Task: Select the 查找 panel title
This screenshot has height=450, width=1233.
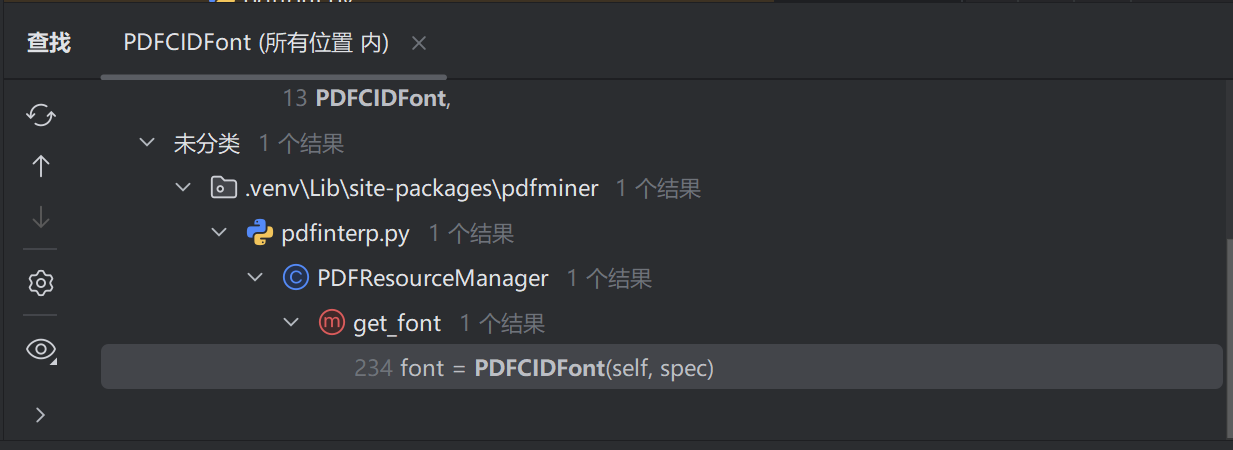Action: pos(49,43)
